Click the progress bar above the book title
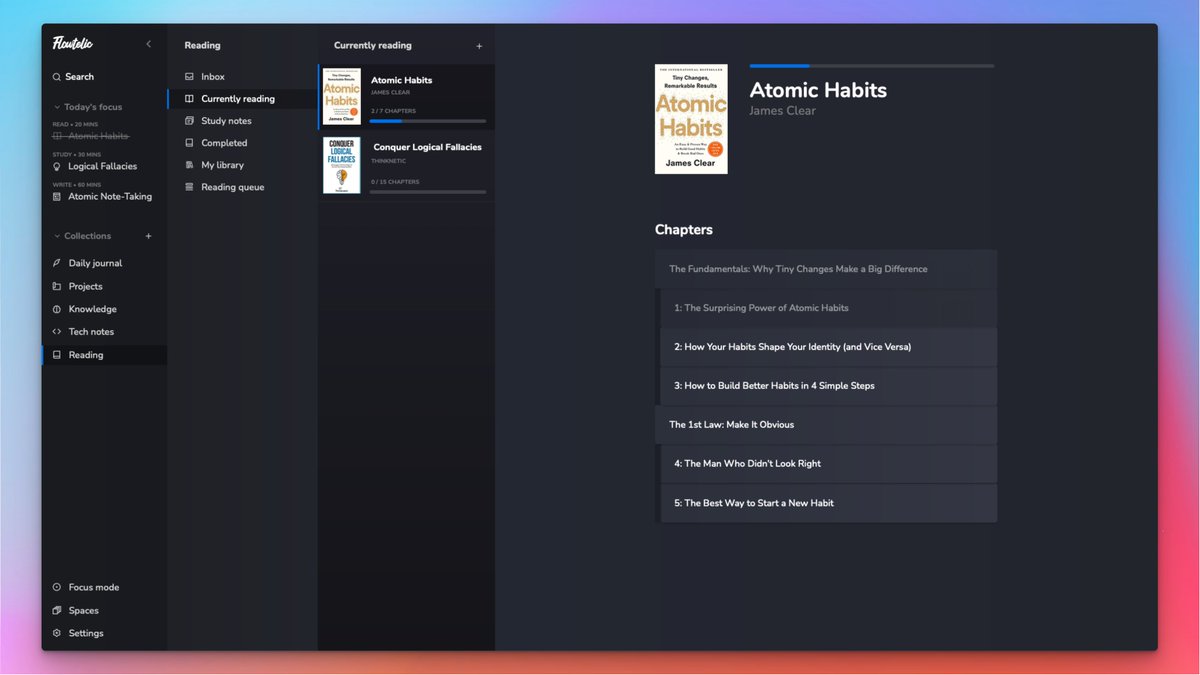The height and width of the screenshot is (675, 1200). [x=872, y=66]
